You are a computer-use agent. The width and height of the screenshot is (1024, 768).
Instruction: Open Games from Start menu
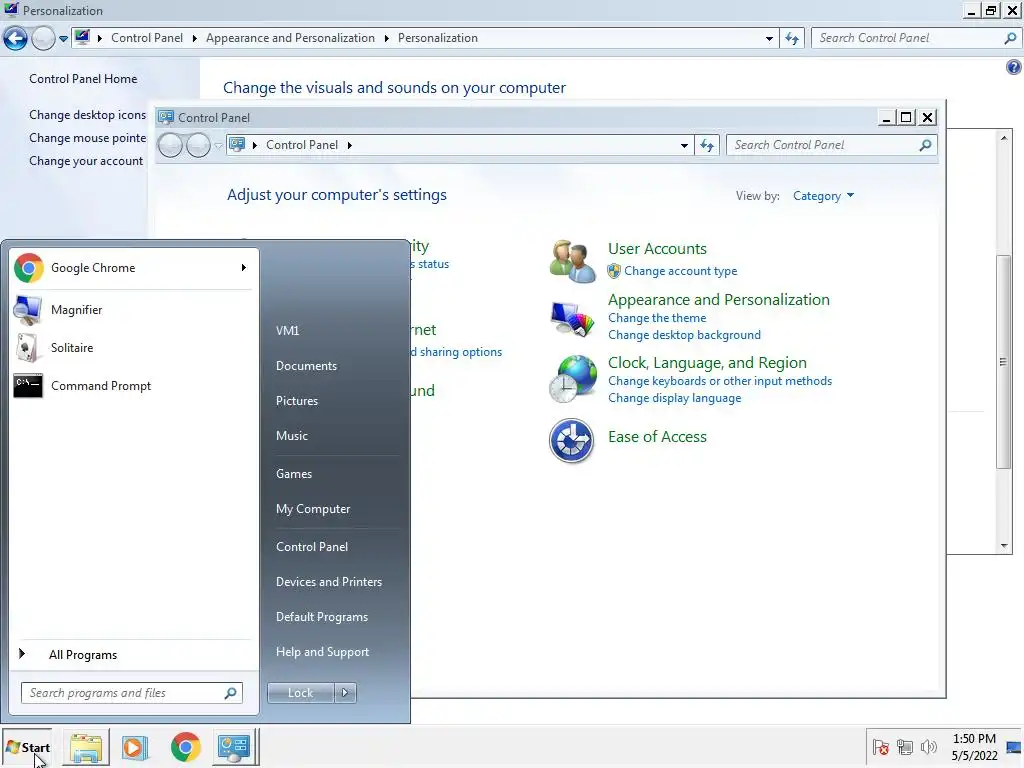[294, 474]
